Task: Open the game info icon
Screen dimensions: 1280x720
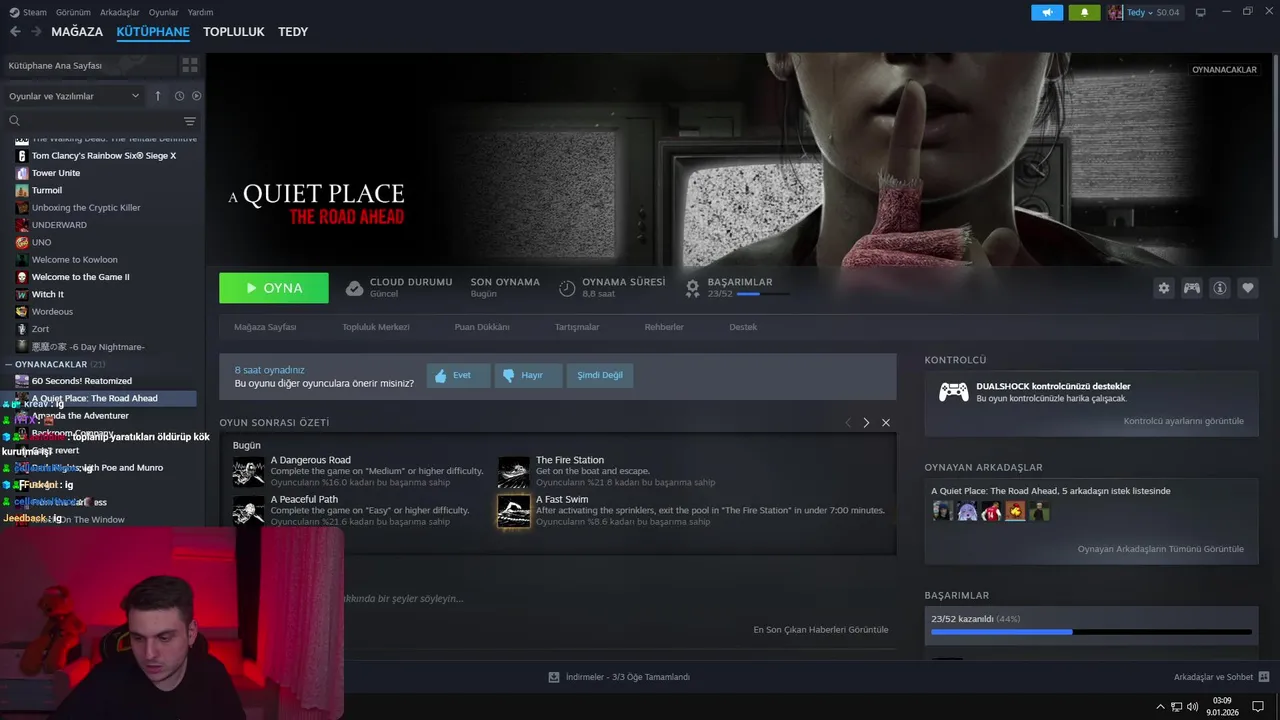Action: pyautogui.click(x=1220, y=288)
